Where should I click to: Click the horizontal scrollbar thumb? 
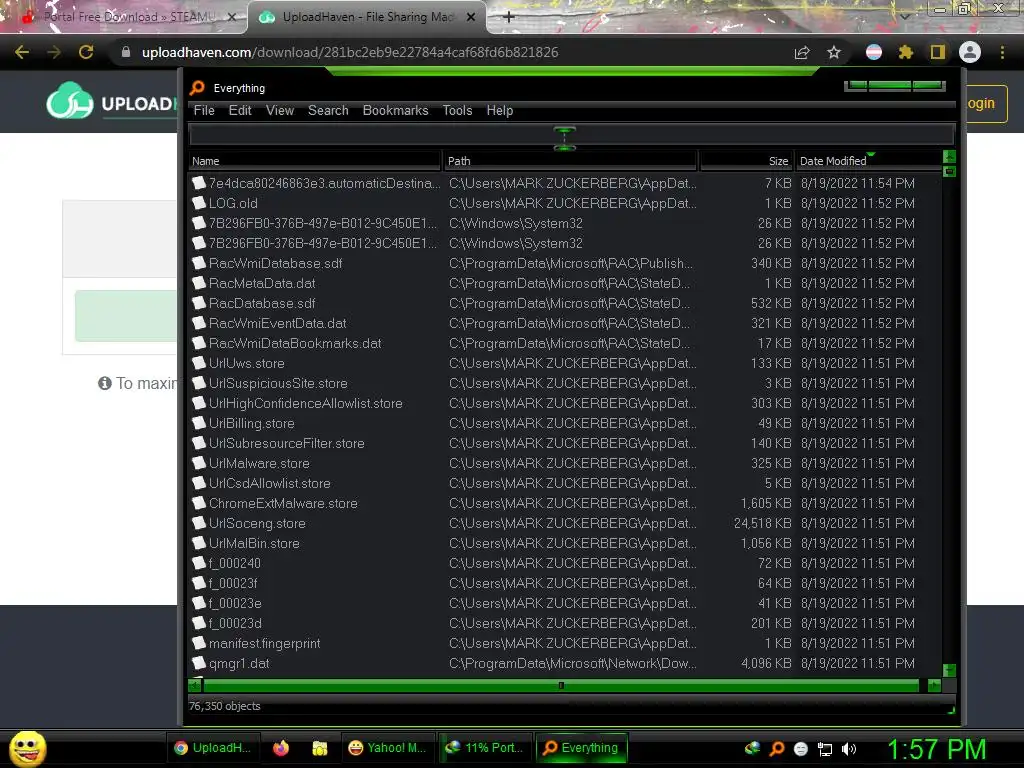pyautogui.click(x=561, y=685)
